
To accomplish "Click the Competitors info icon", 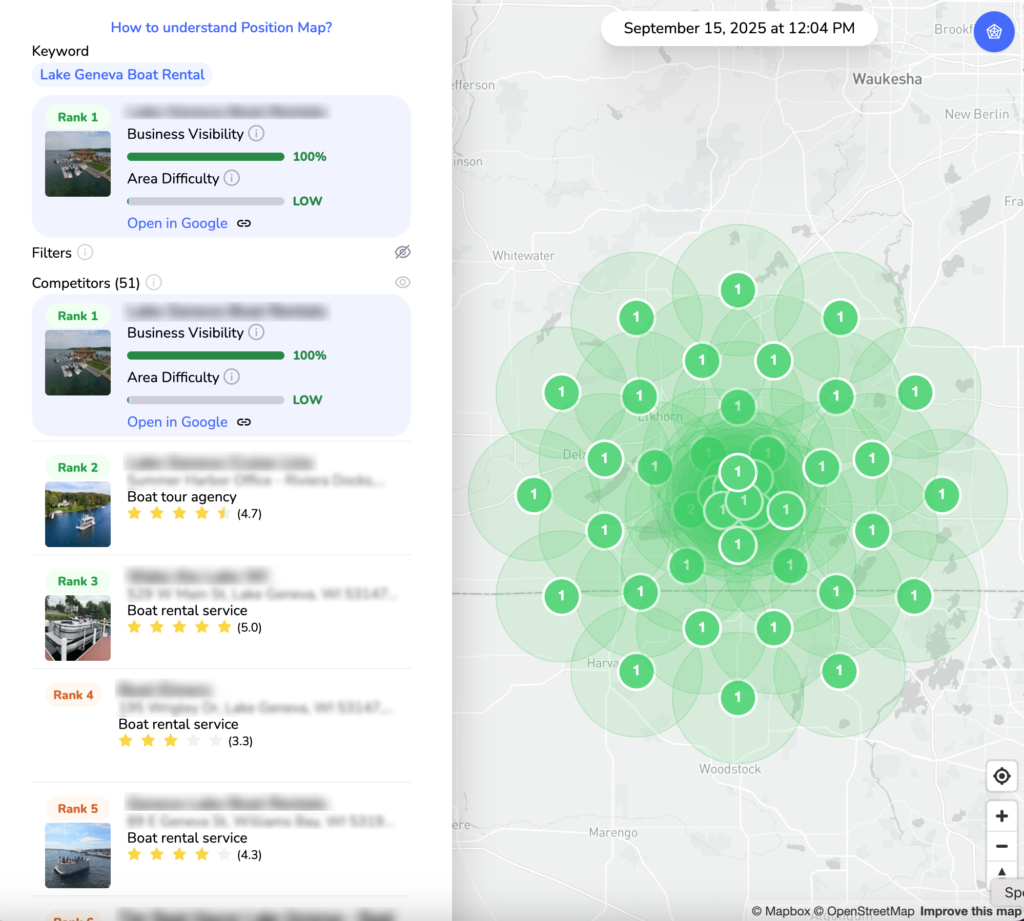I will [x=154, y=283].
